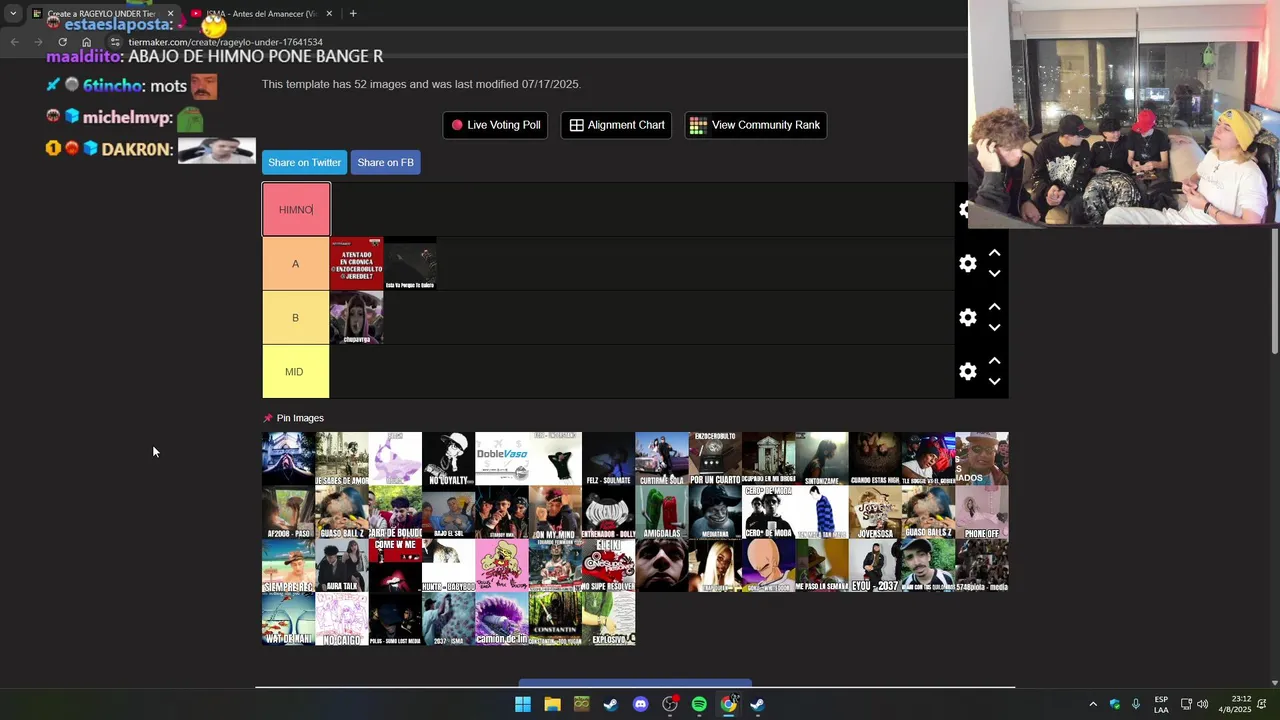
Task: Pick the CONSTANTIN image
Action: [x=555, y=619]
